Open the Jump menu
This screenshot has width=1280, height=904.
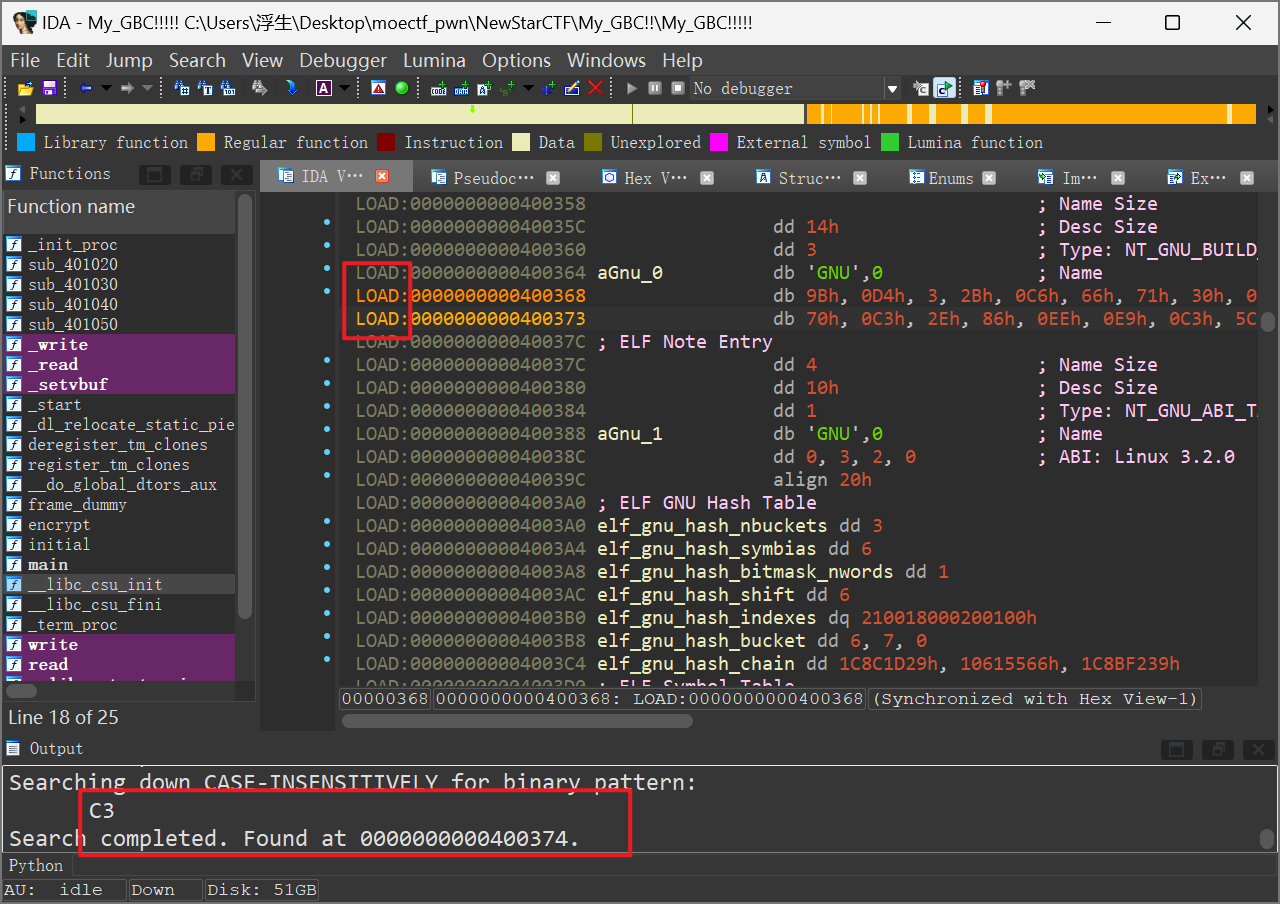(x=129, y=60)
